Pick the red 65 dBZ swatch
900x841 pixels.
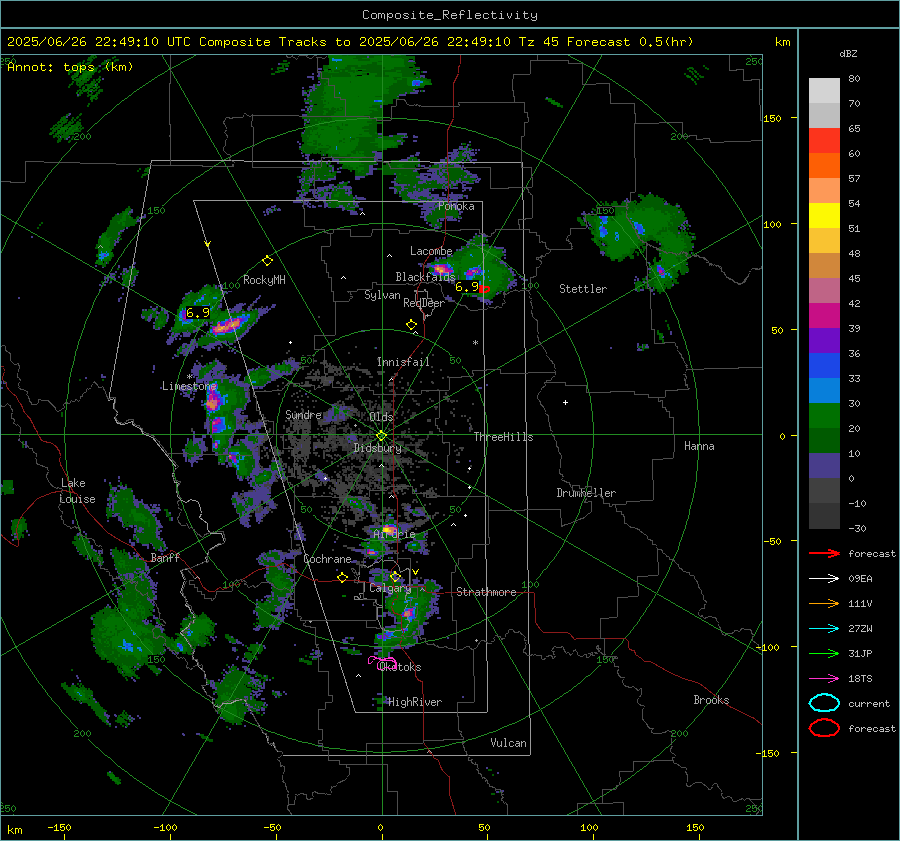824,140
